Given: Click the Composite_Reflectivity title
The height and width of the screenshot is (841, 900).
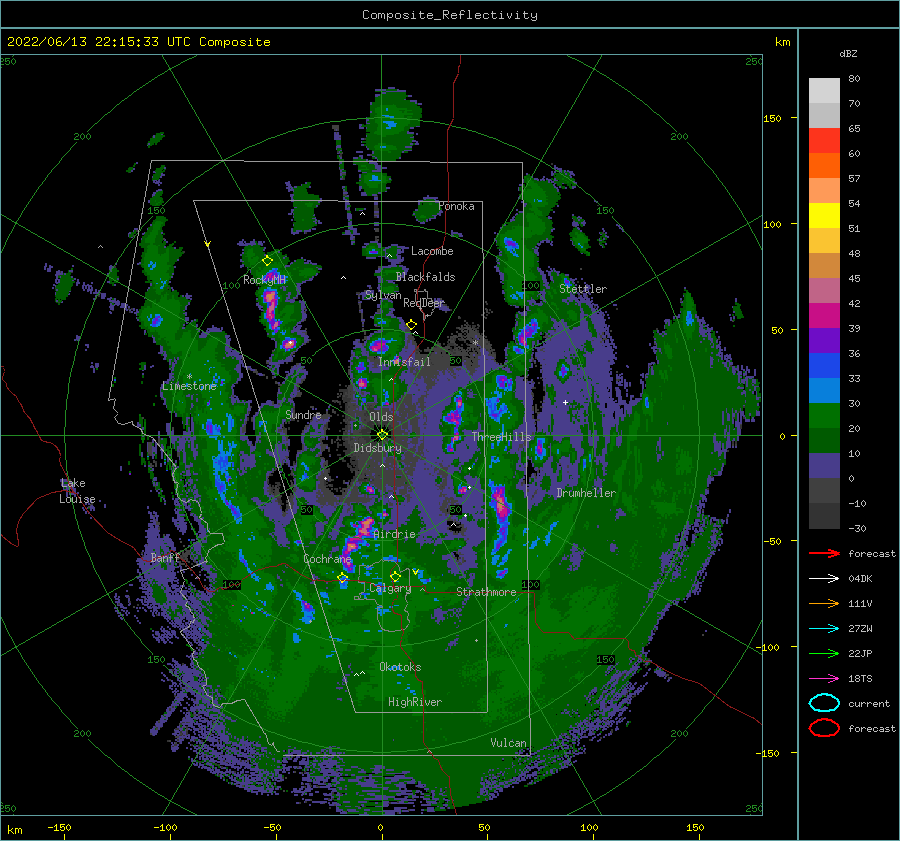Looking at the screenshot, I should (x=450, y=15).
